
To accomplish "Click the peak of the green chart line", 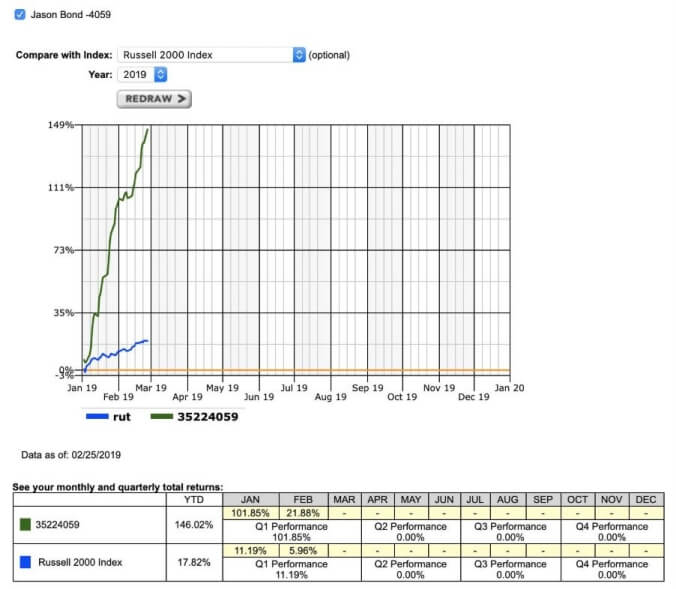I will coord(148,129).
